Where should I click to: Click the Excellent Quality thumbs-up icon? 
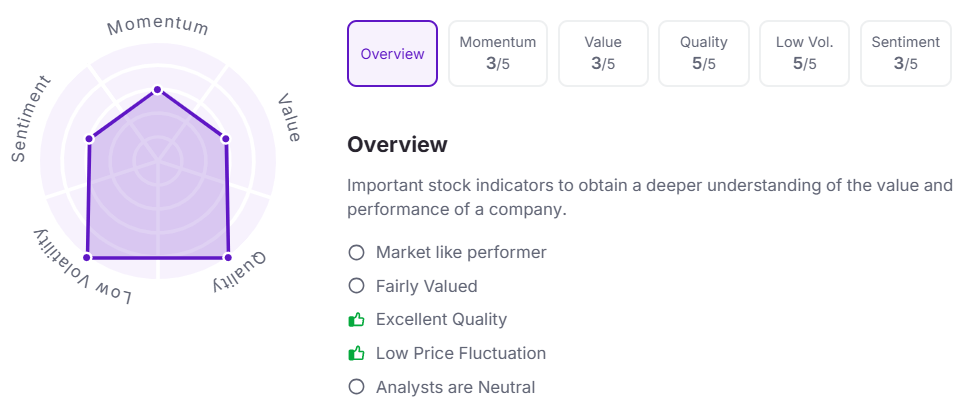click(x=356, y=320)
